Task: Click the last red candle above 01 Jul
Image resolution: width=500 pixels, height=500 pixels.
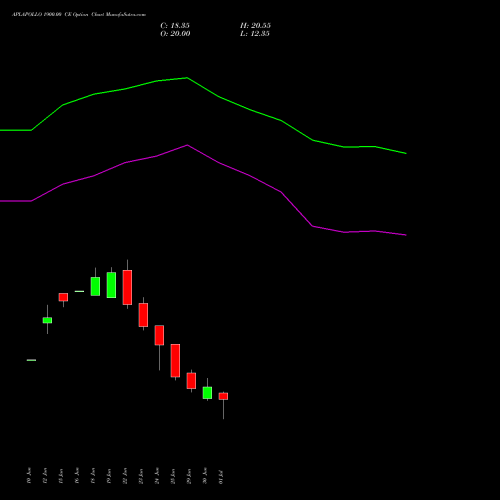Action: click(x=223, y=396)
